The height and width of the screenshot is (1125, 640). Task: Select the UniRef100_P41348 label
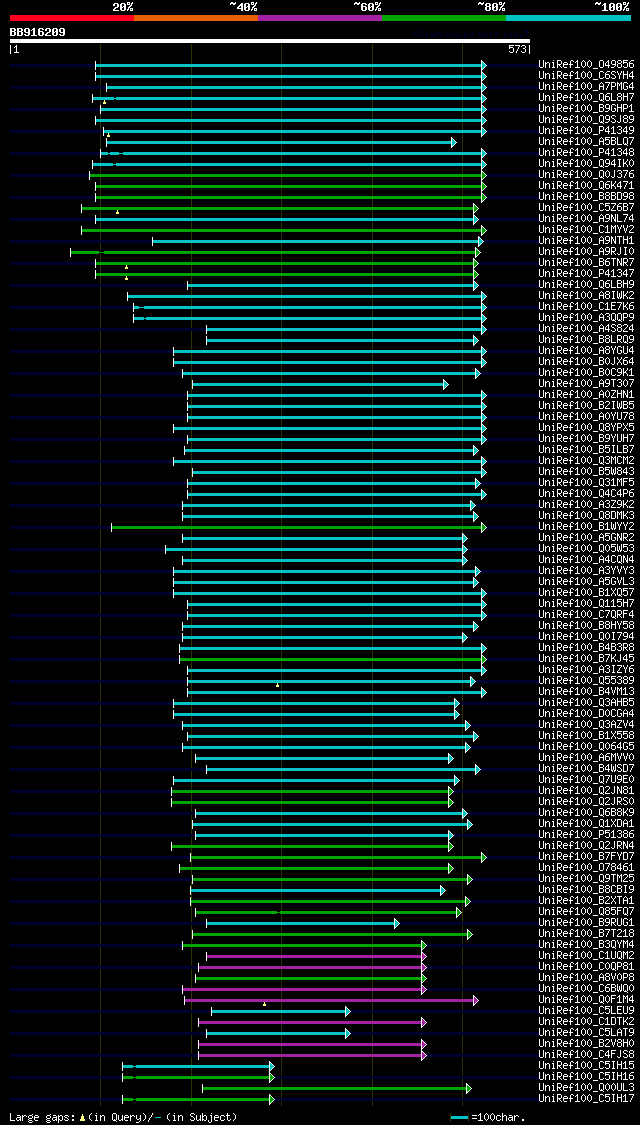pyautogui.click(x=586, y=153)
